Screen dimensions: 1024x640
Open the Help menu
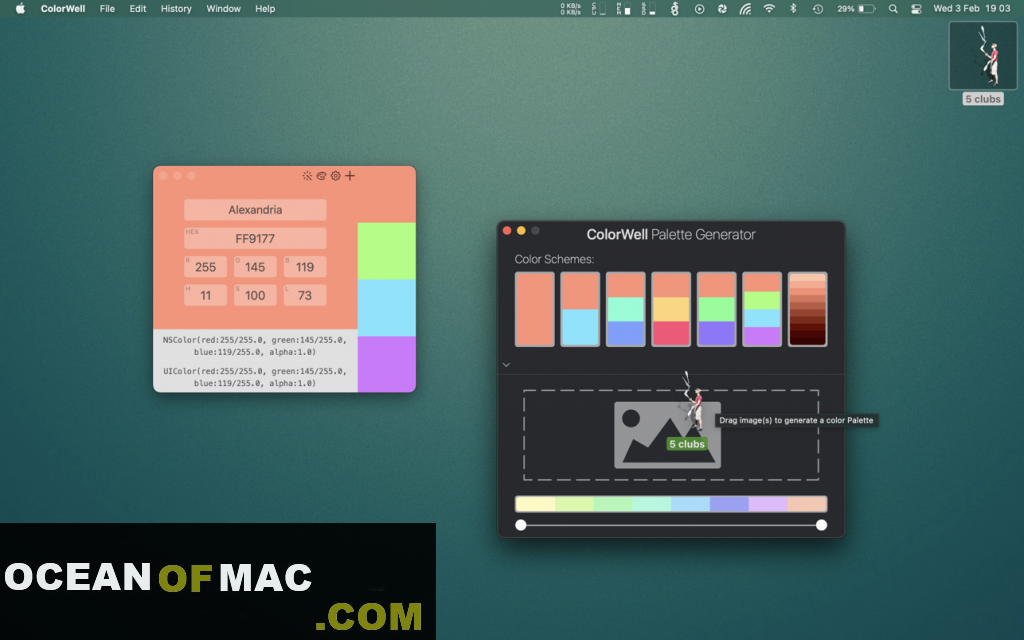265,8
